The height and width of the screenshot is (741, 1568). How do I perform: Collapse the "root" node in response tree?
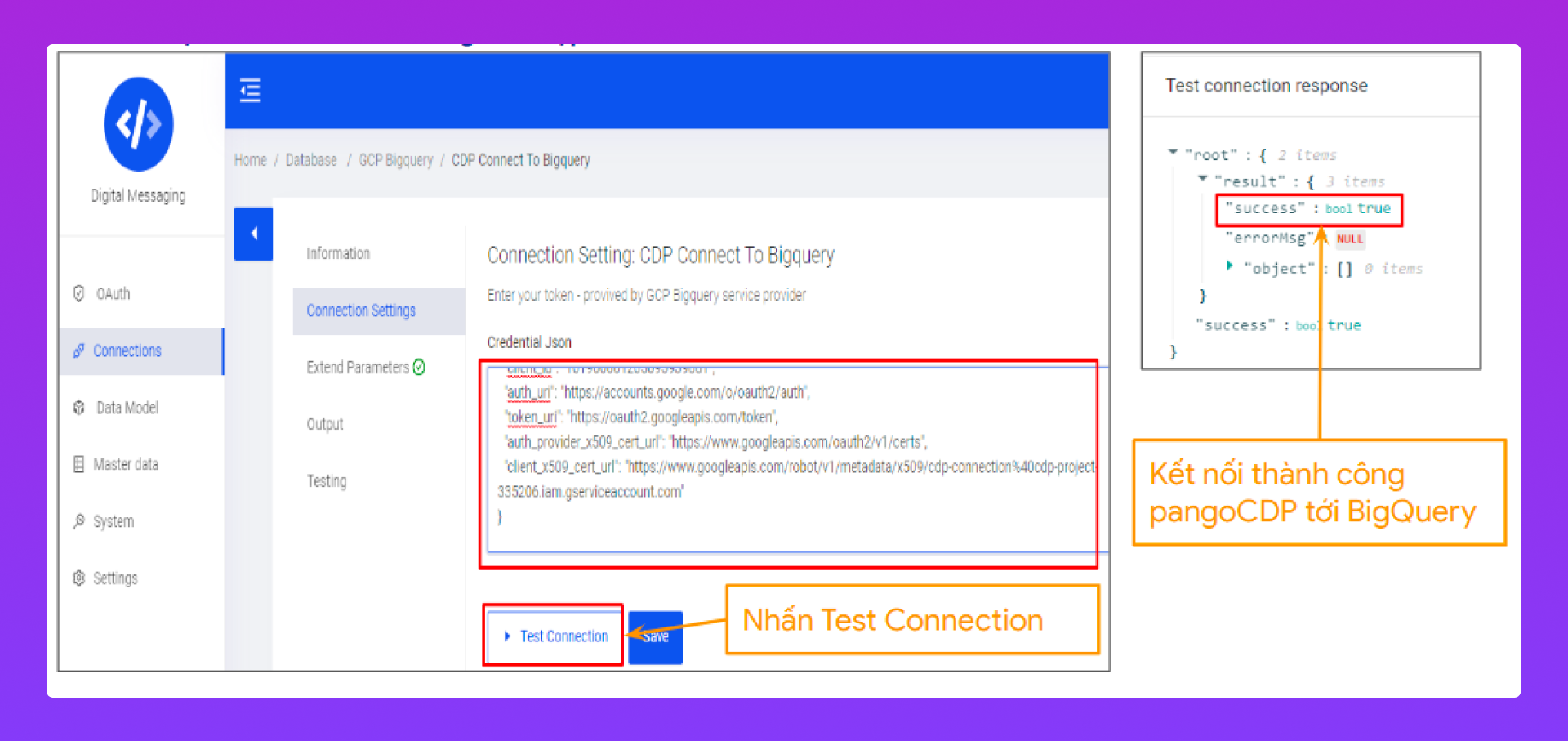(x=1173, y=152)
